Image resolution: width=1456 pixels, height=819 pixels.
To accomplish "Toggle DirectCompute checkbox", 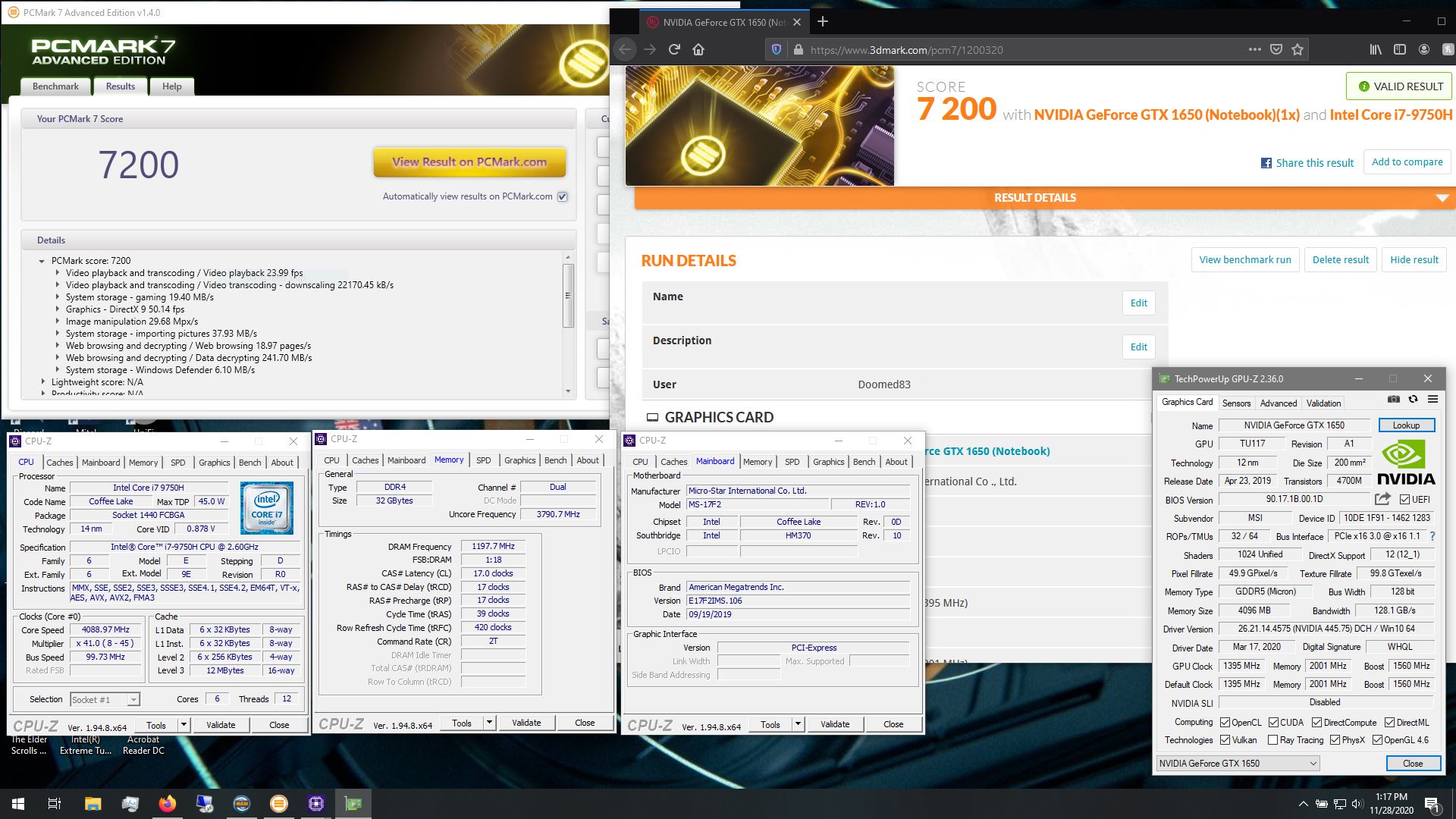I will (x=1316, y=723).
